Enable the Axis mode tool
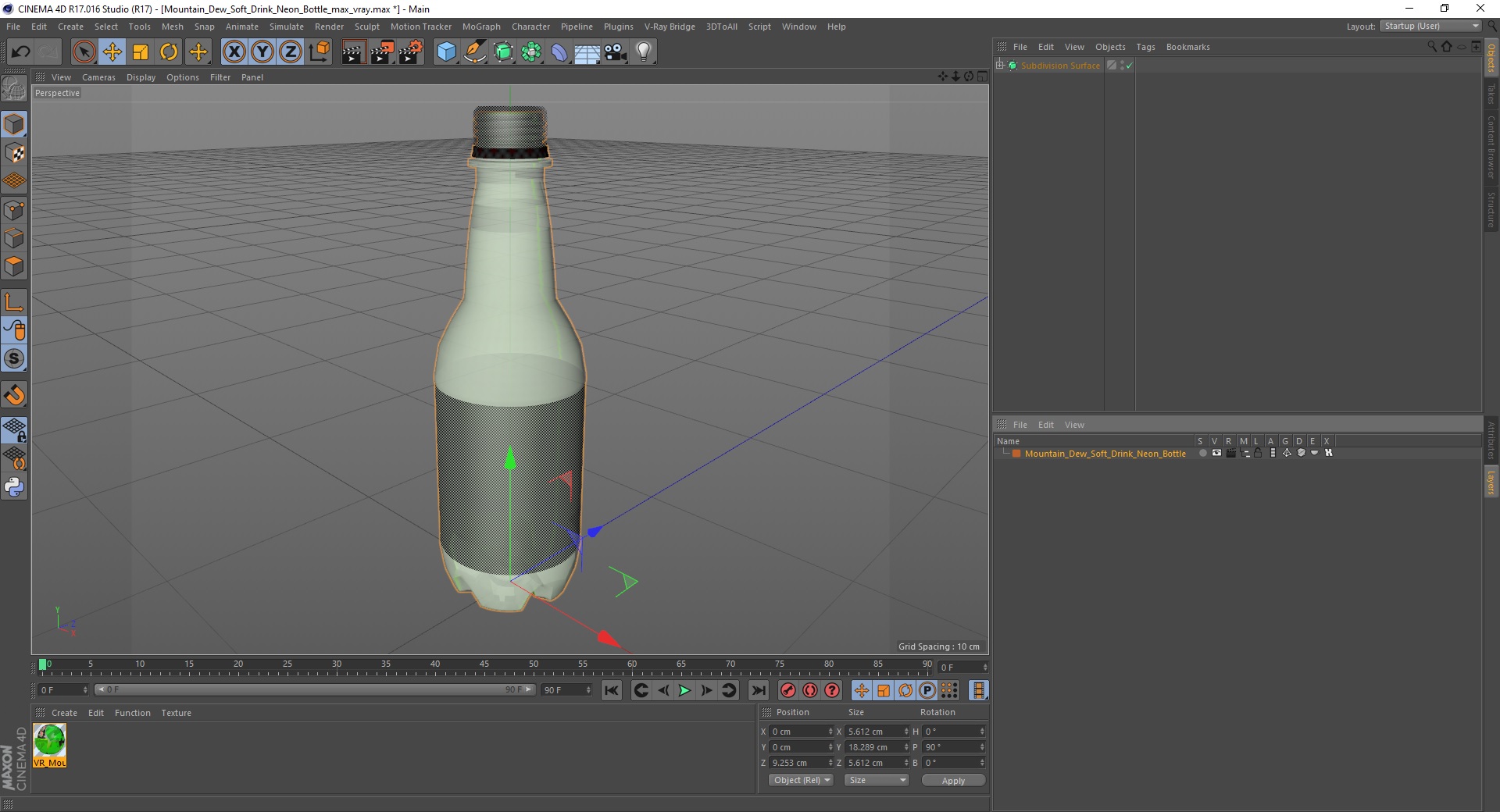Viewport: 1500px width, 812px height. tap(14, 302)
